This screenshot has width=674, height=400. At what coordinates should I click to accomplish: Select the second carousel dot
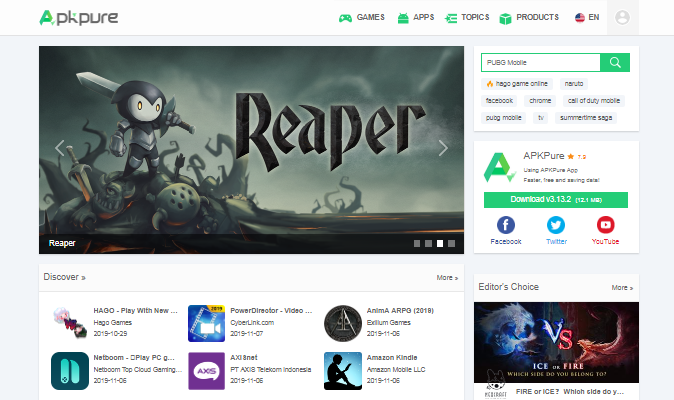(x=428, y=244)
